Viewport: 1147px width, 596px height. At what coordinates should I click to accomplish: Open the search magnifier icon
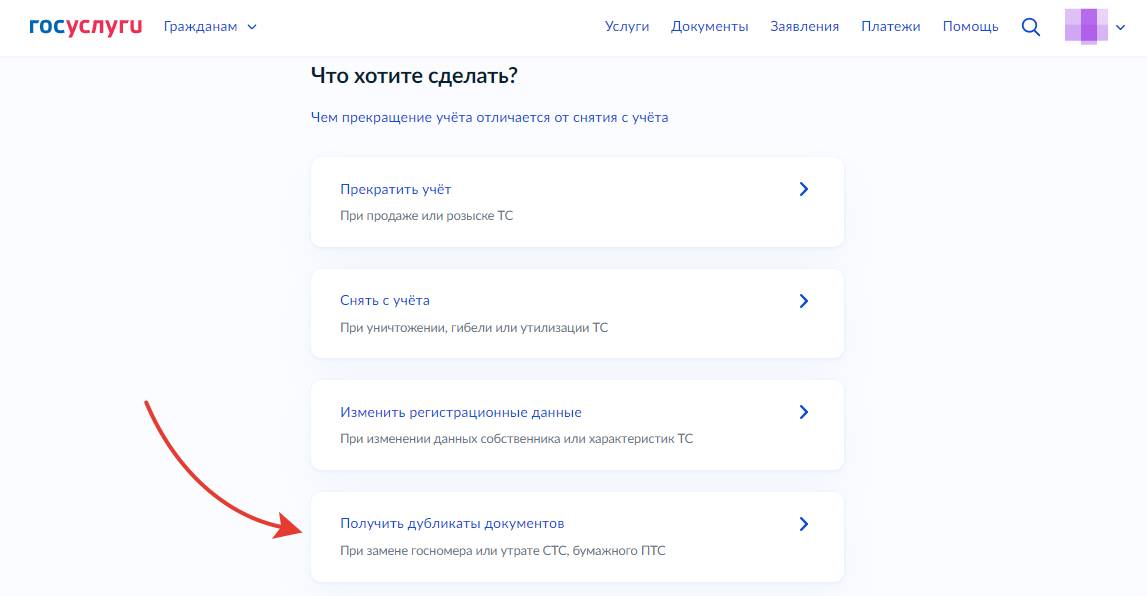(1030, 27)
